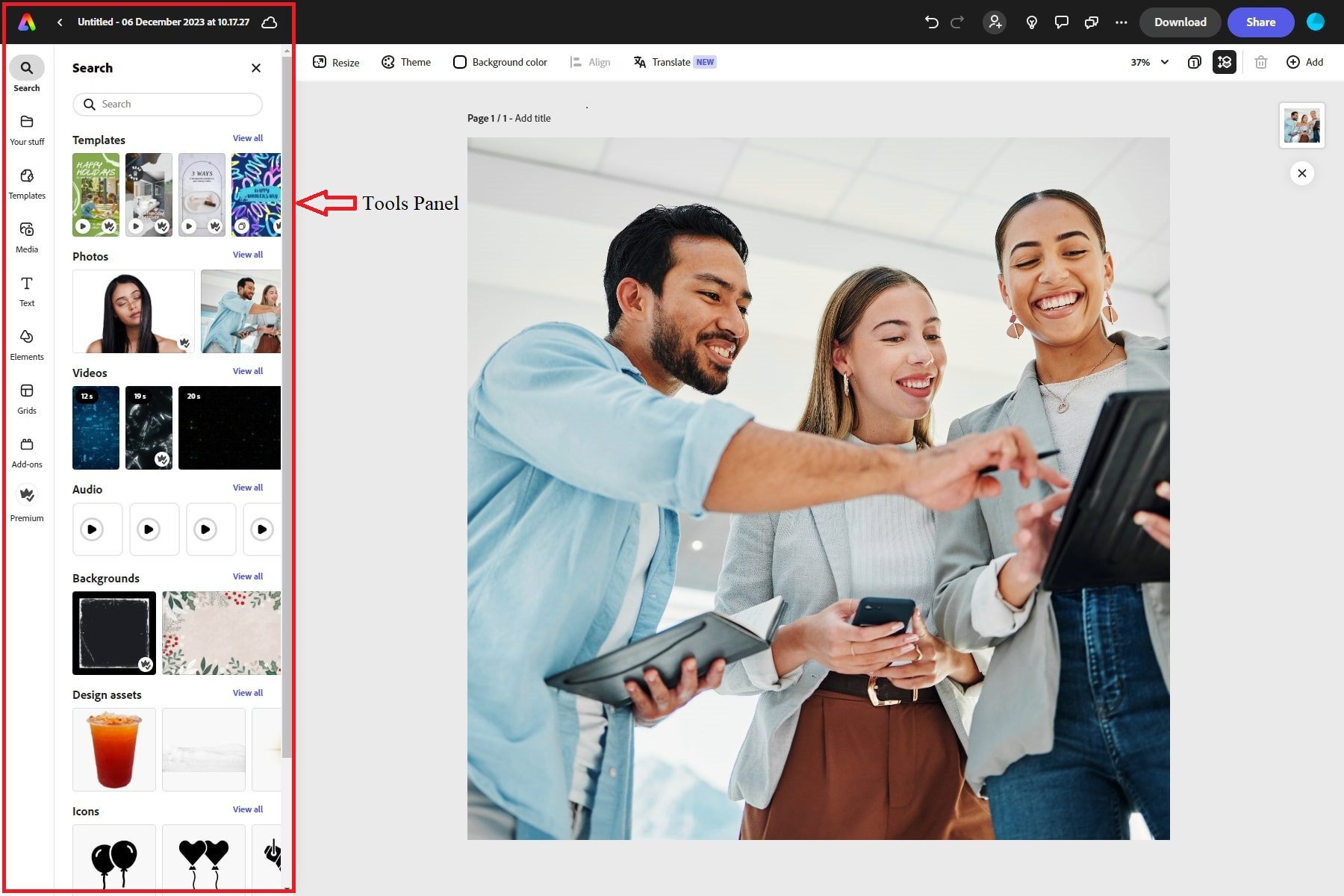Toggle the comments panel

(x=1061, y=22)
